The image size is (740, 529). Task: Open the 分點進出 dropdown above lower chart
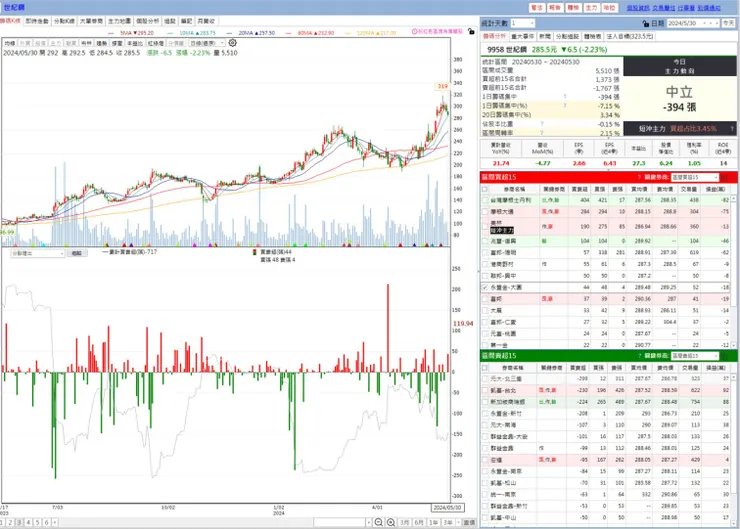pos(38,253)
